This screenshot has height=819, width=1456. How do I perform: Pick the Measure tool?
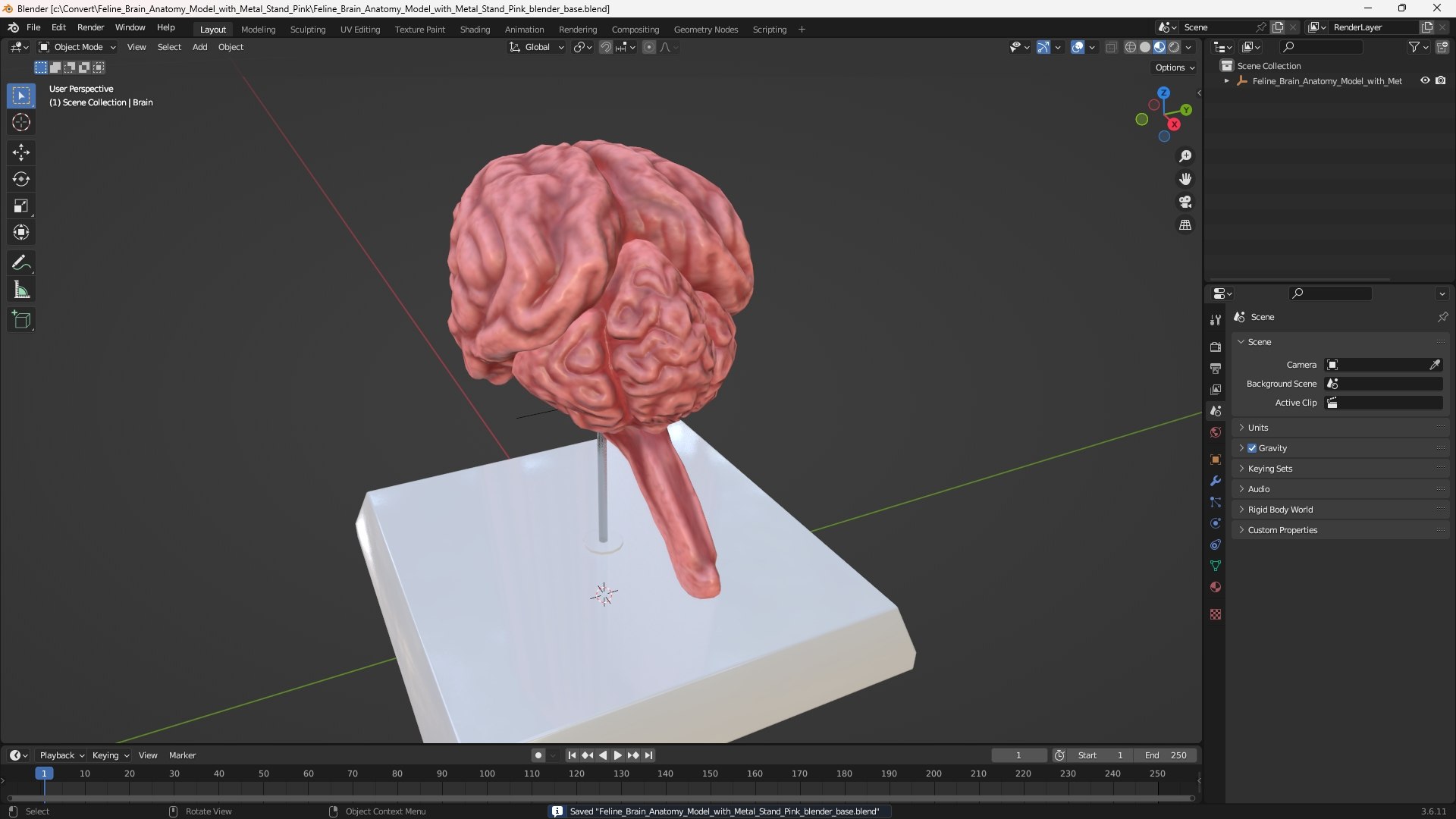(21, 290)
